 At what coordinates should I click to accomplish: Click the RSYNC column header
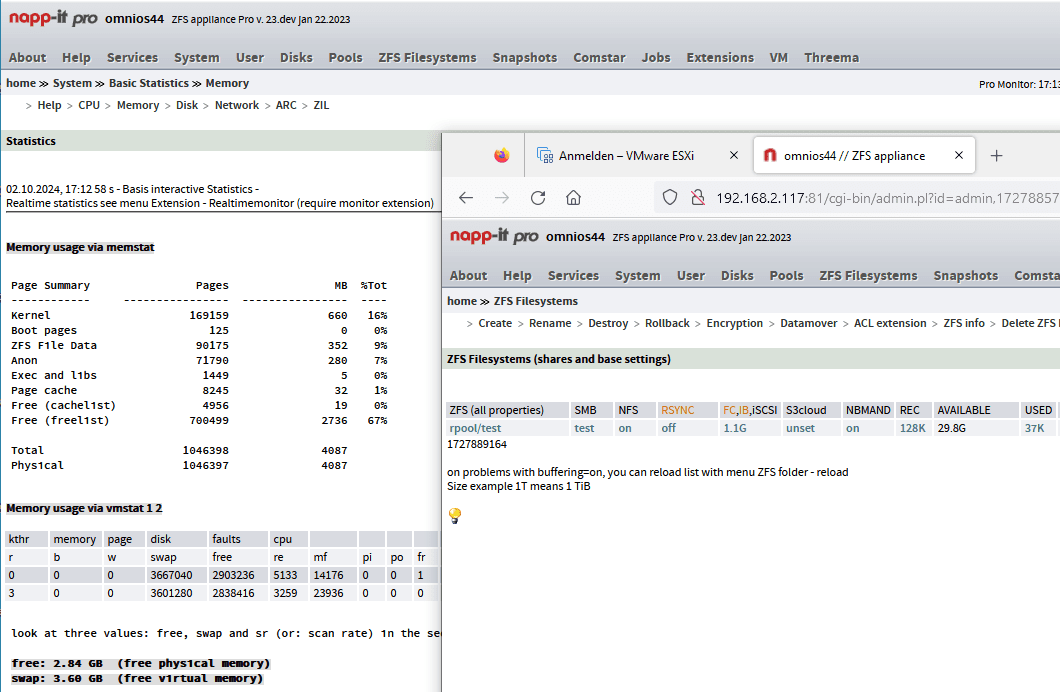click(x=677, y=410)
